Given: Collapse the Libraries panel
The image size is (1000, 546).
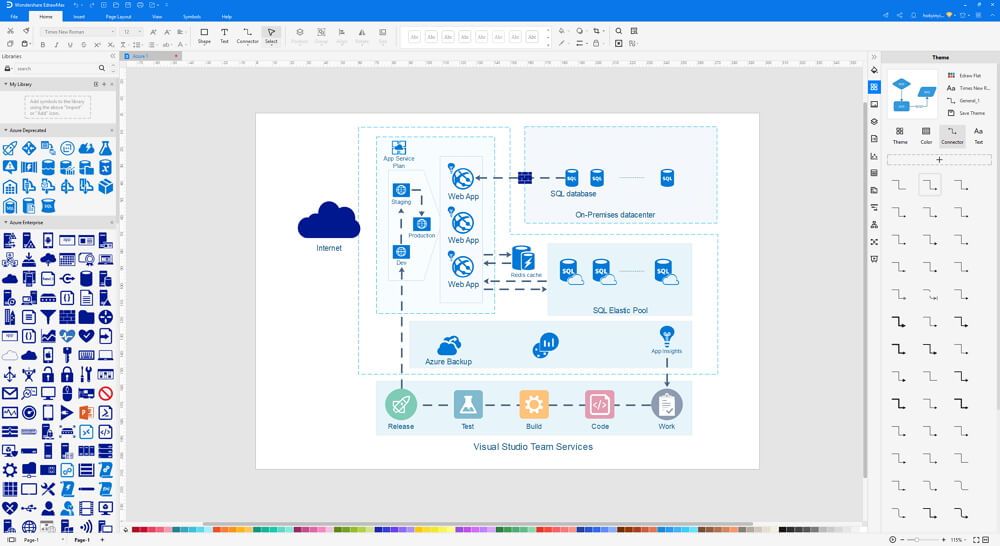Looking at the screenshot, I should pos(113,56).
